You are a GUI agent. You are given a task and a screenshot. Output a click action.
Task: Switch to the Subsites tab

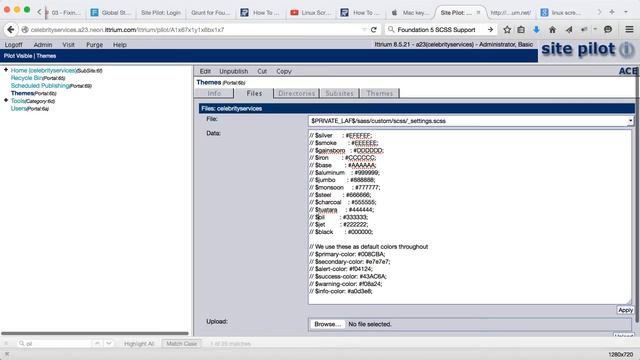[340, 93]
